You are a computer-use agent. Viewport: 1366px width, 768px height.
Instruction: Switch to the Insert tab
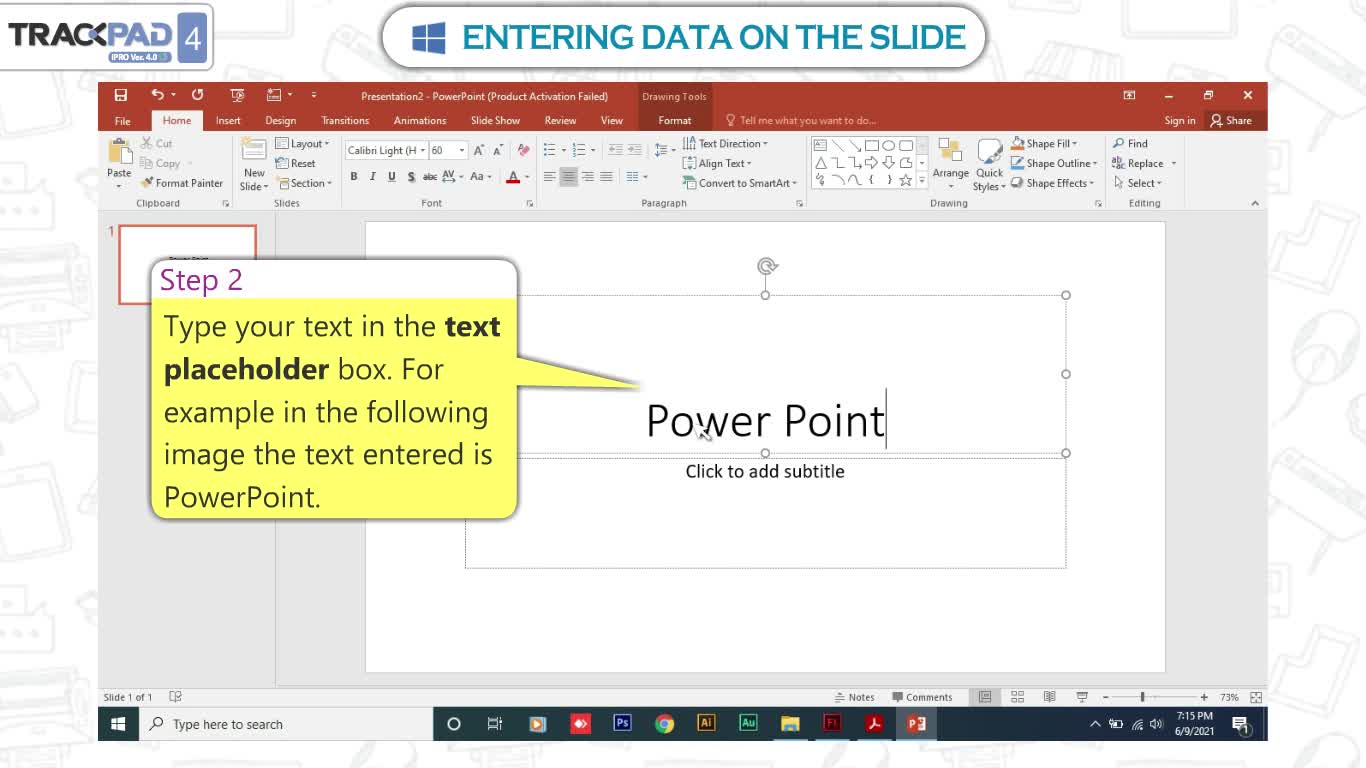click(228, 120)
